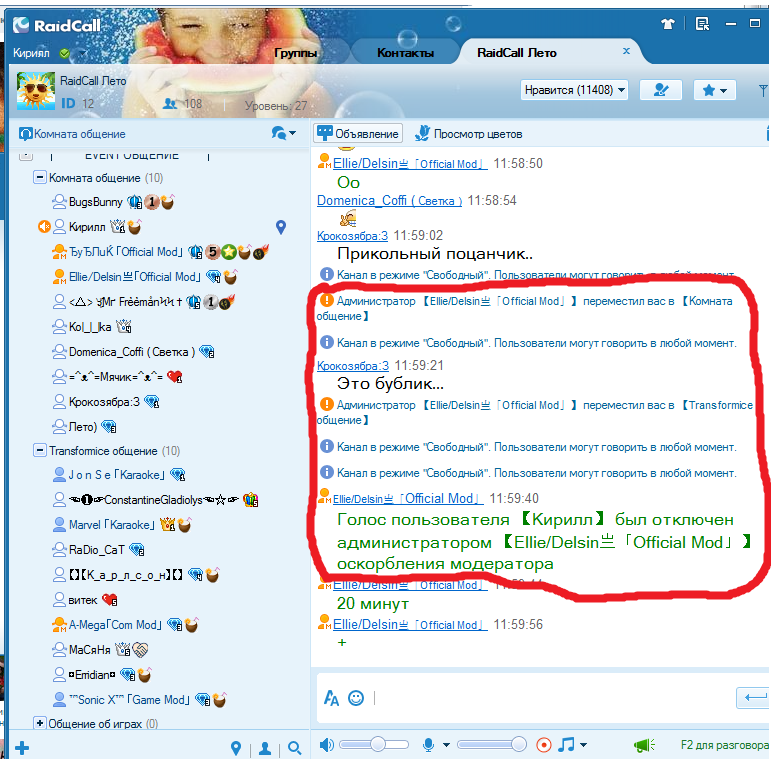Select user Кирилл in channel list

(x=87, y=227)
